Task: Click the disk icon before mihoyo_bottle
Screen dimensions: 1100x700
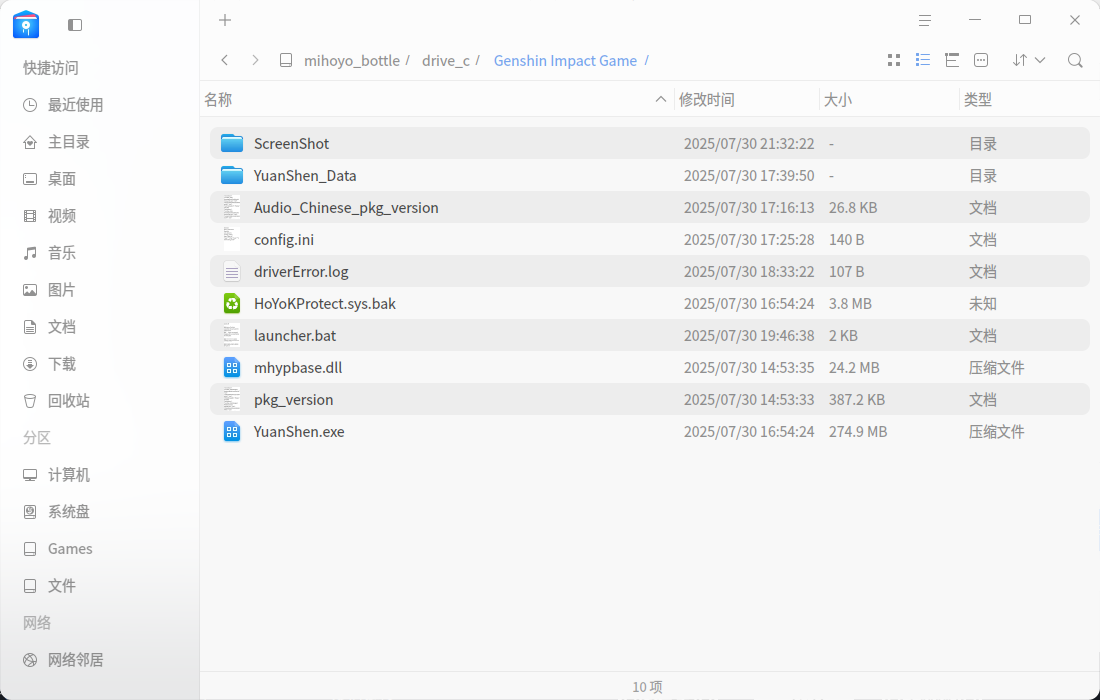Action: [286, 60]
